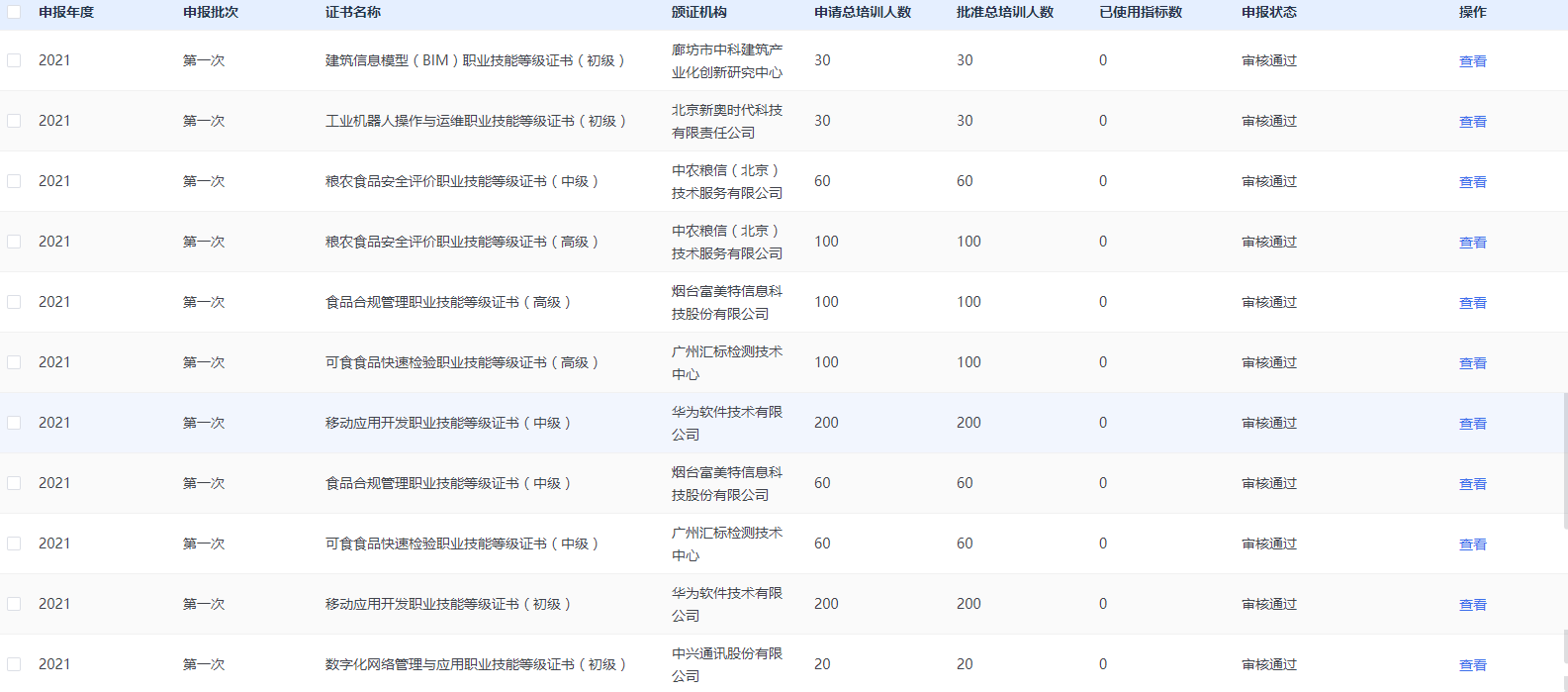
Task: Click the 颁证机构 column header
Action: (x=699, y=12)
